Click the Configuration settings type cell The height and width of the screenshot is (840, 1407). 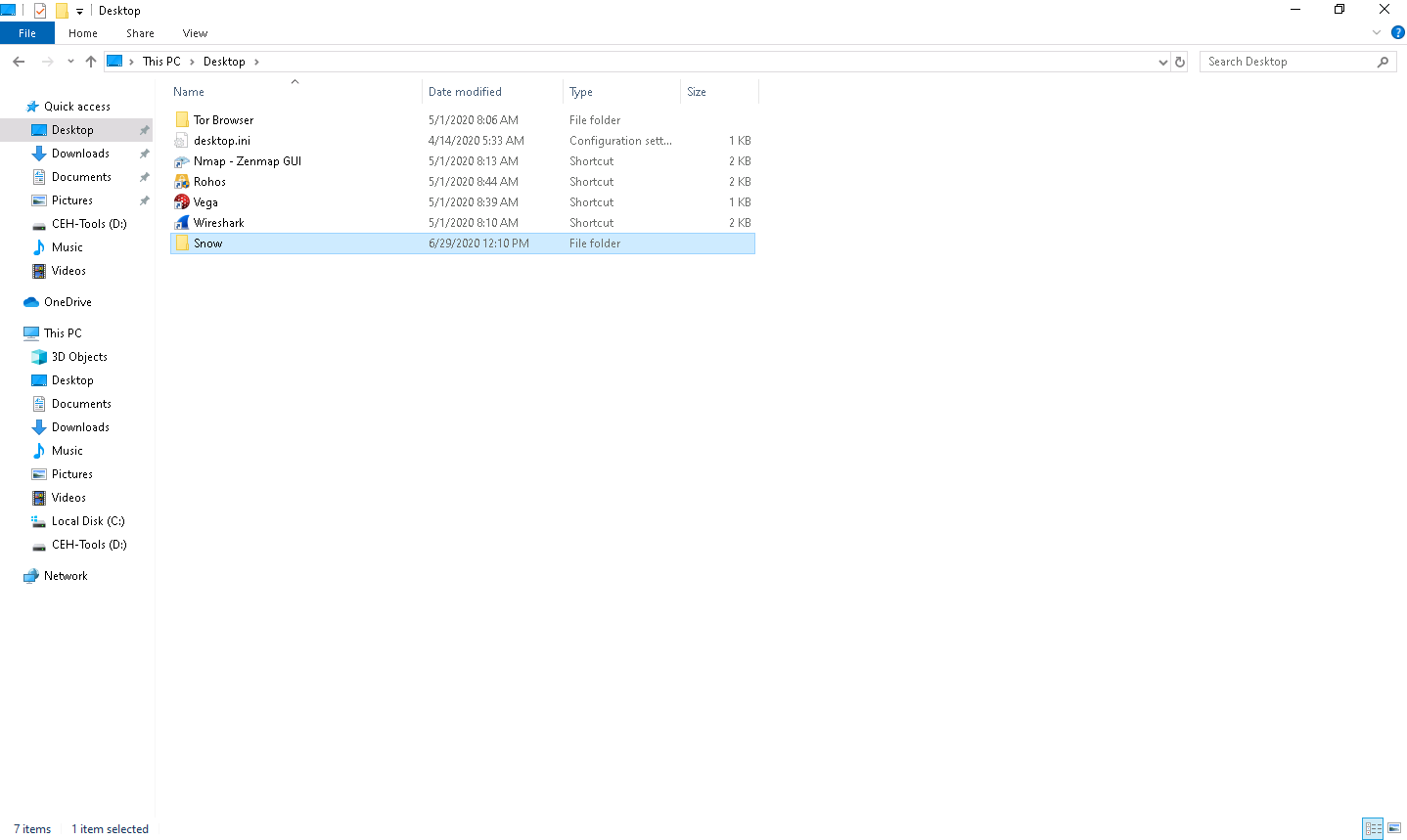(620, 141)
